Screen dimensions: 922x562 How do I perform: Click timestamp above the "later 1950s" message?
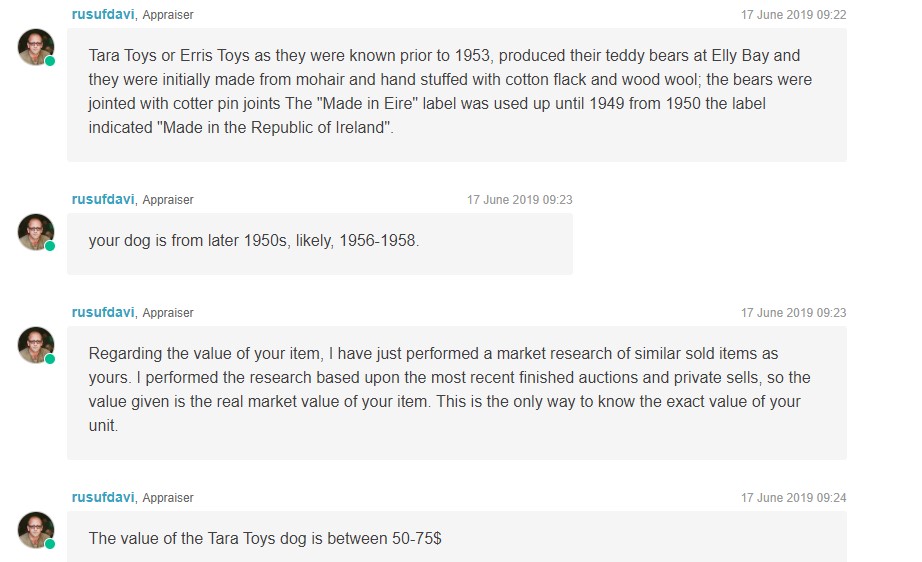[x=519, y=200]
